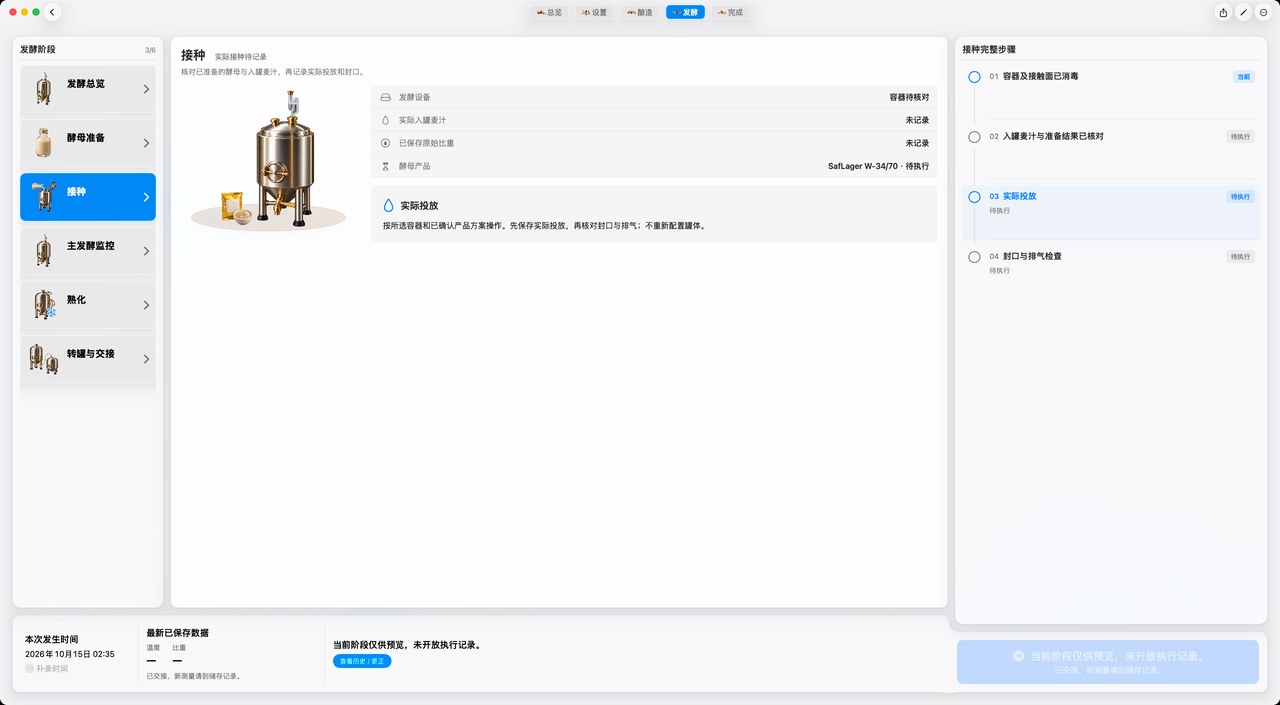The image size is (1280, 705).
Task: Click the 温度 saved value dash
Action: [151, 661]
